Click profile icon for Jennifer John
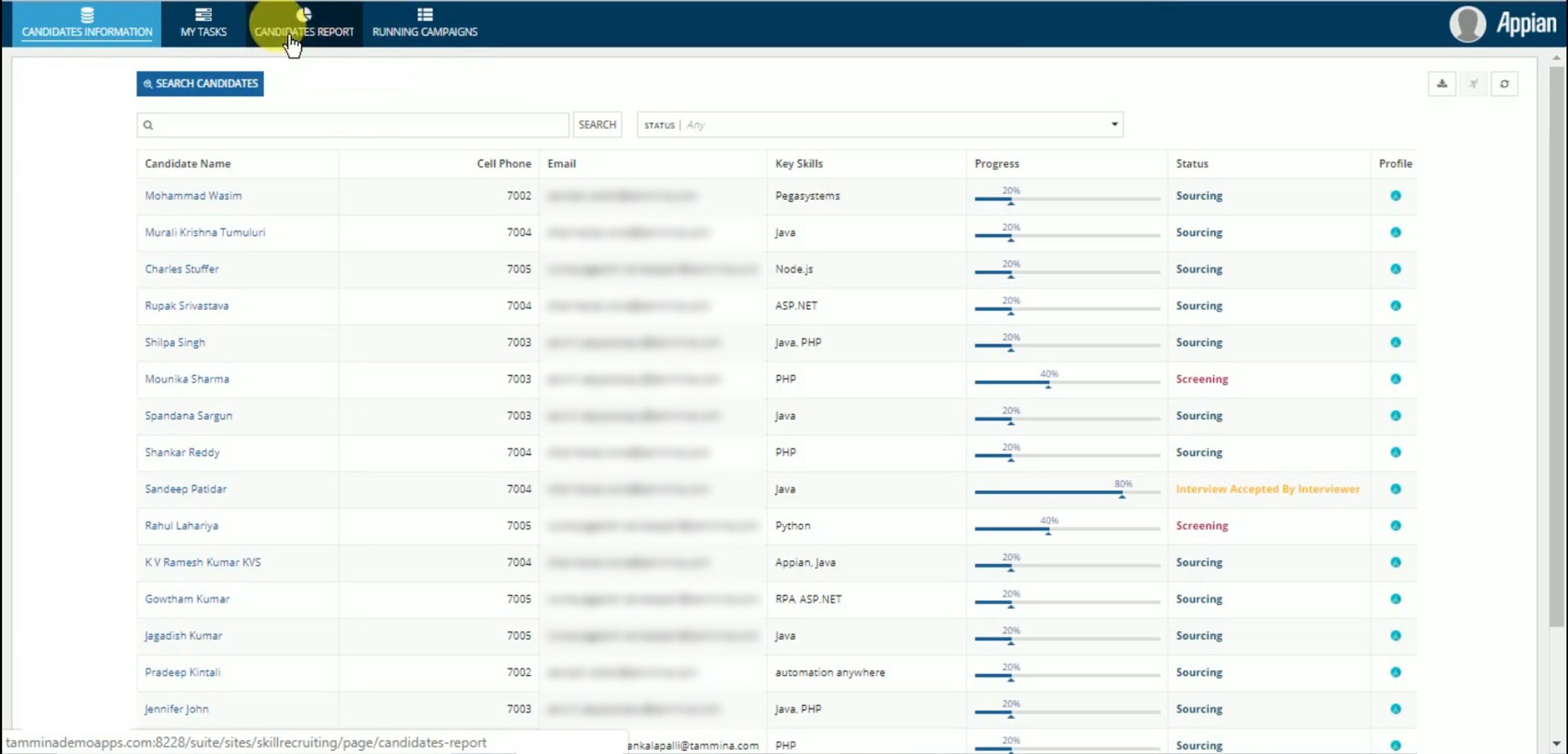This screenshot has height=754, width=1568. pos(1396,708)
